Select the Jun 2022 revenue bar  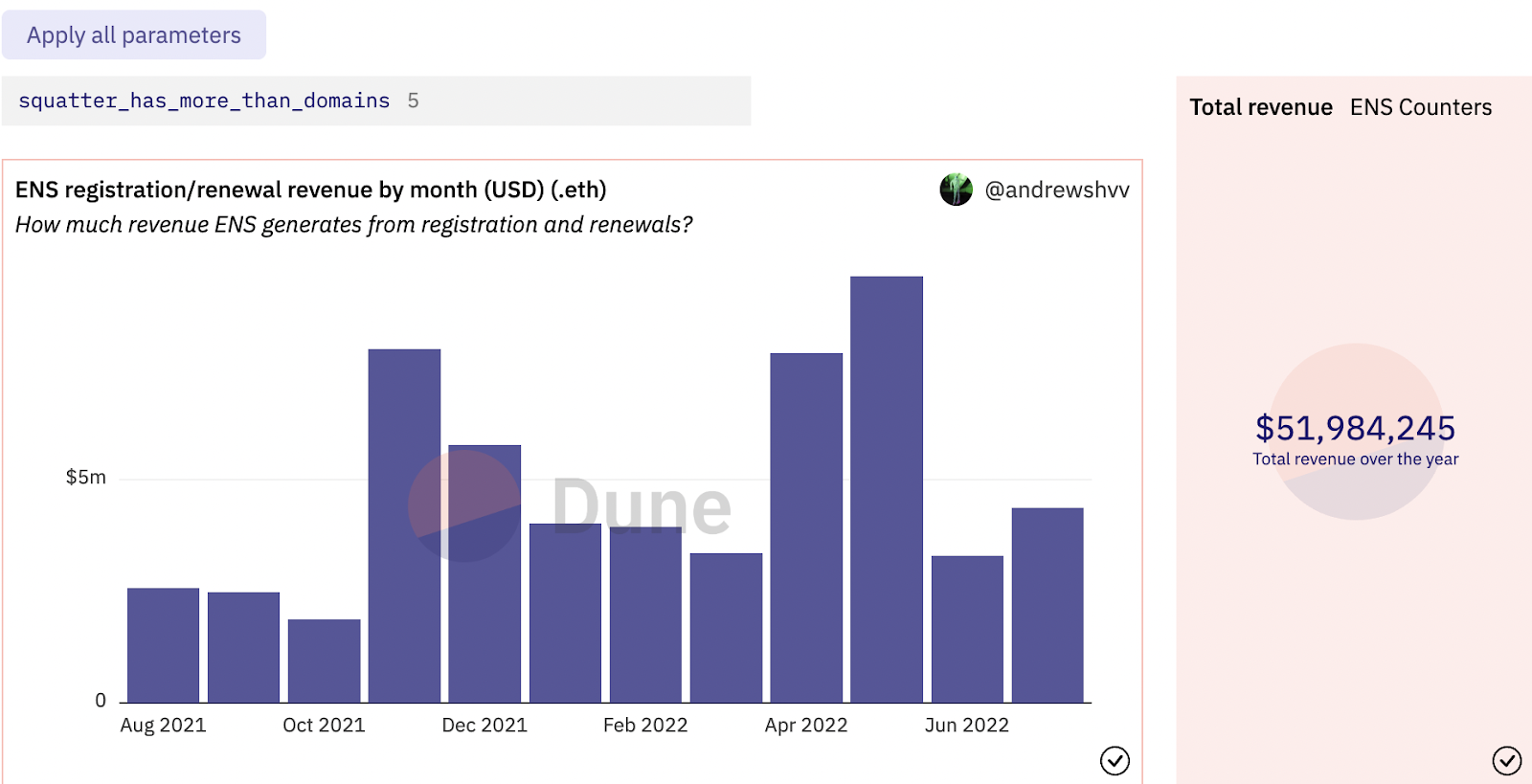pos(967,629)
